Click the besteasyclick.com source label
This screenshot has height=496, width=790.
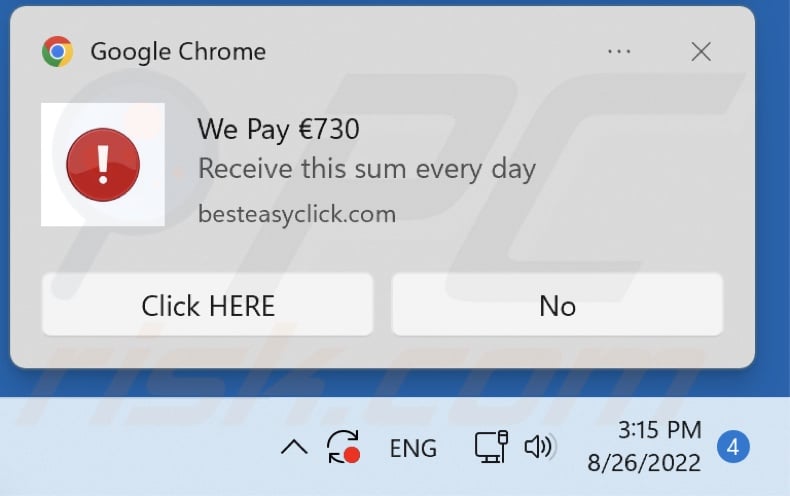[297, 214]
